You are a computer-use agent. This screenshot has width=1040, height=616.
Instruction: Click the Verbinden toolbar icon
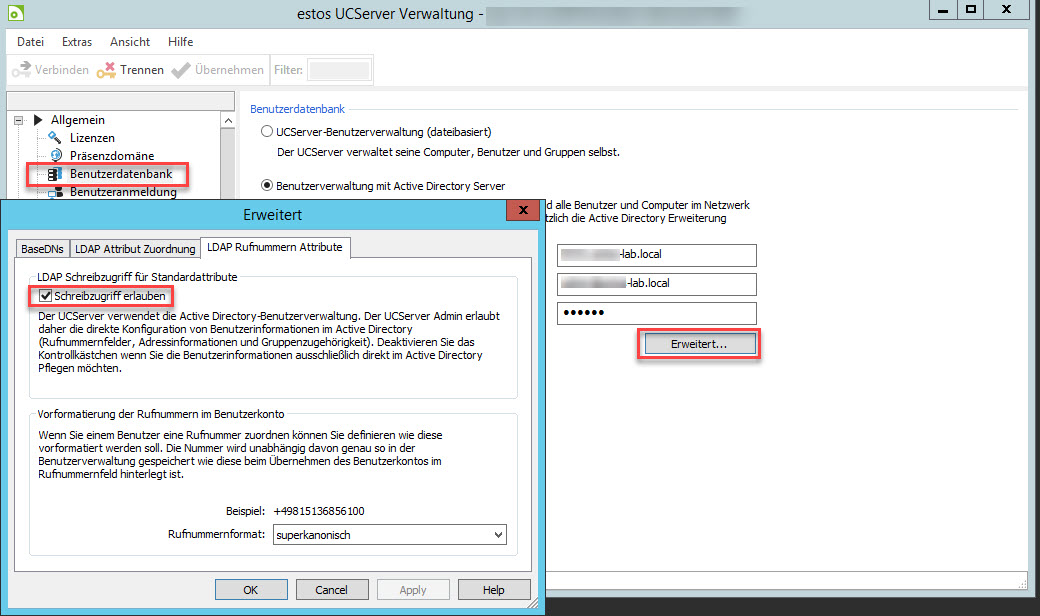click(x=22, y=70)
